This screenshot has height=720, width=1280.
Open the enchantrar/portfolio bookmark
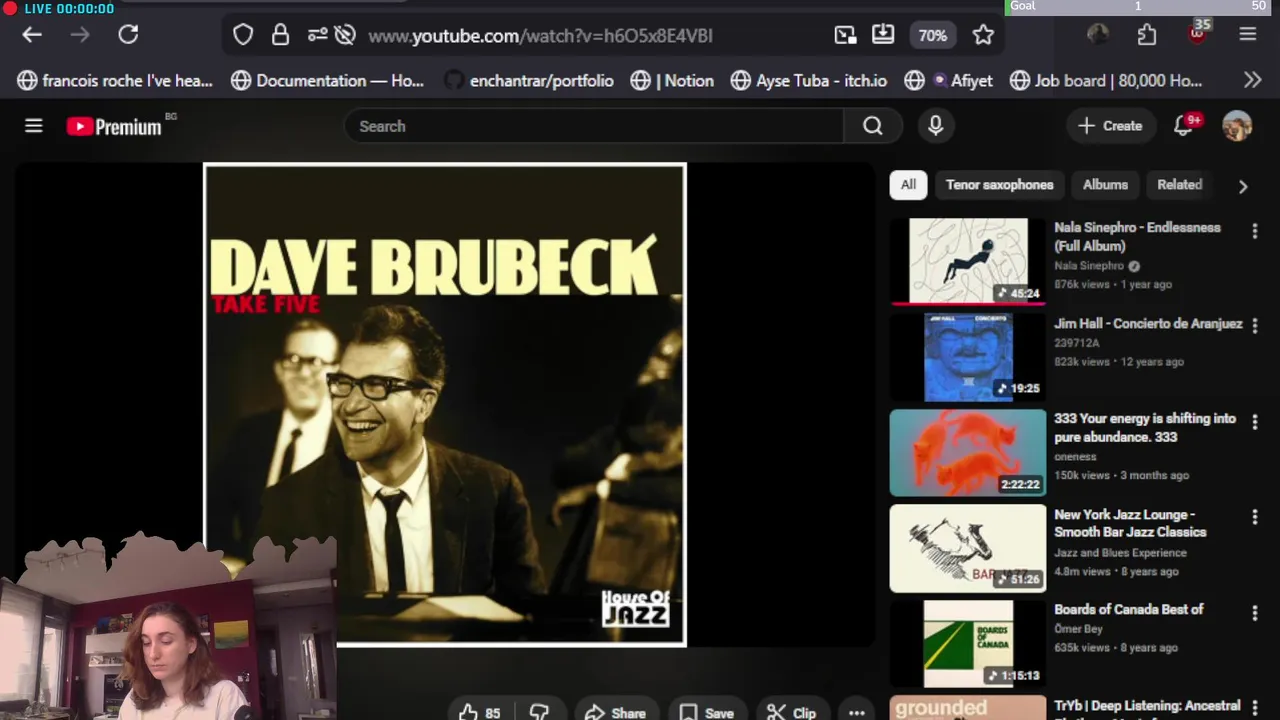(x=529, y=80)
